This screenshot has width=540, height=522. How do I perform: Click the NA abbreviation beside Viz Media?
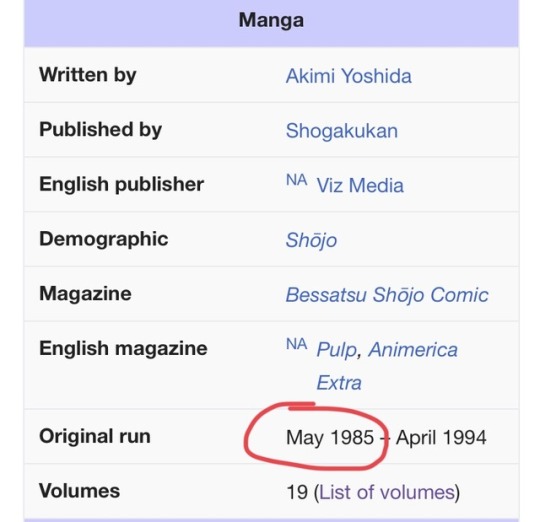point(297,180)
